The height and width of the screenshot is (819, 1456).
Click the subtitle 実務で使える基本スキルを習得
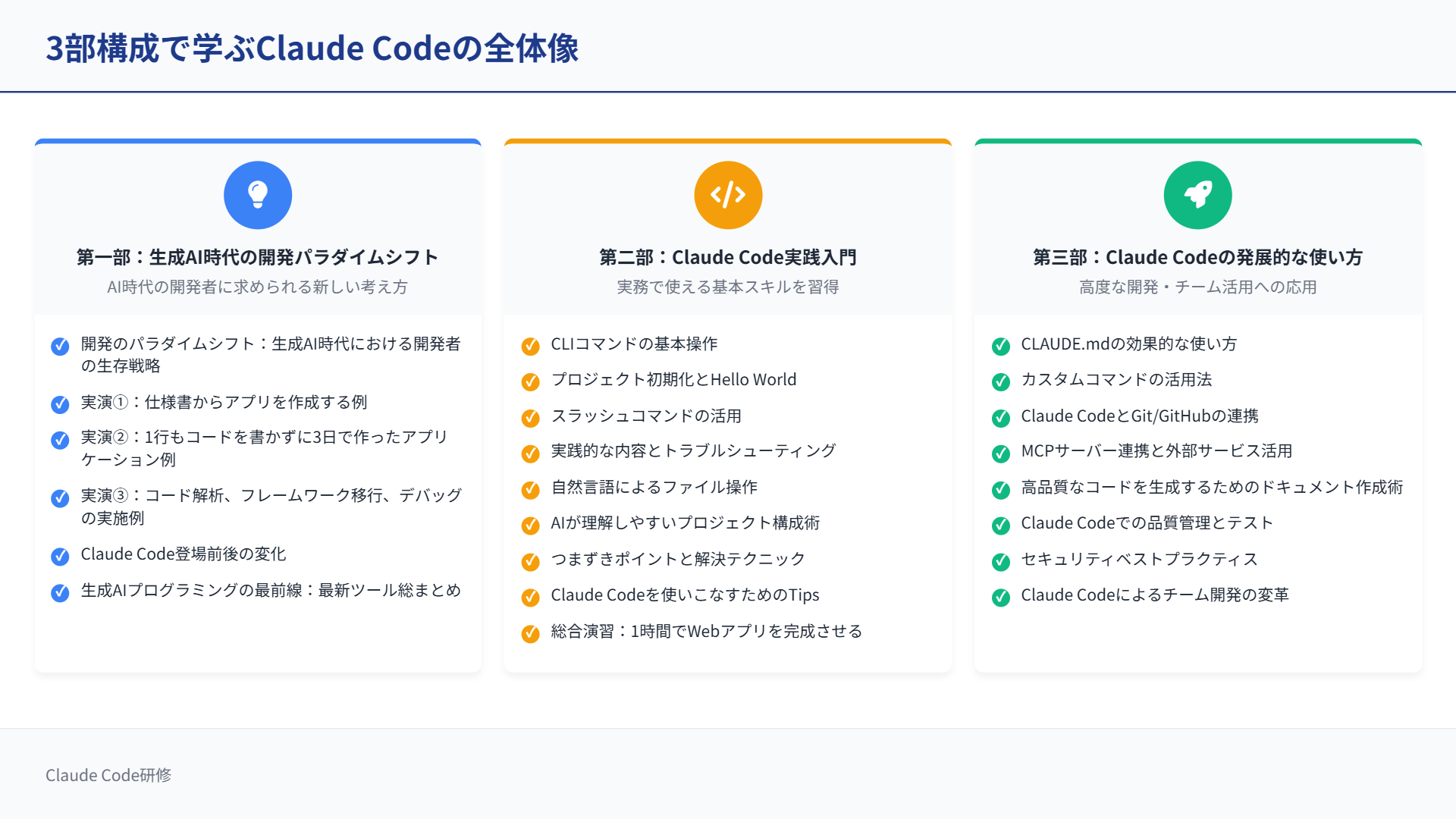(728, 287)
